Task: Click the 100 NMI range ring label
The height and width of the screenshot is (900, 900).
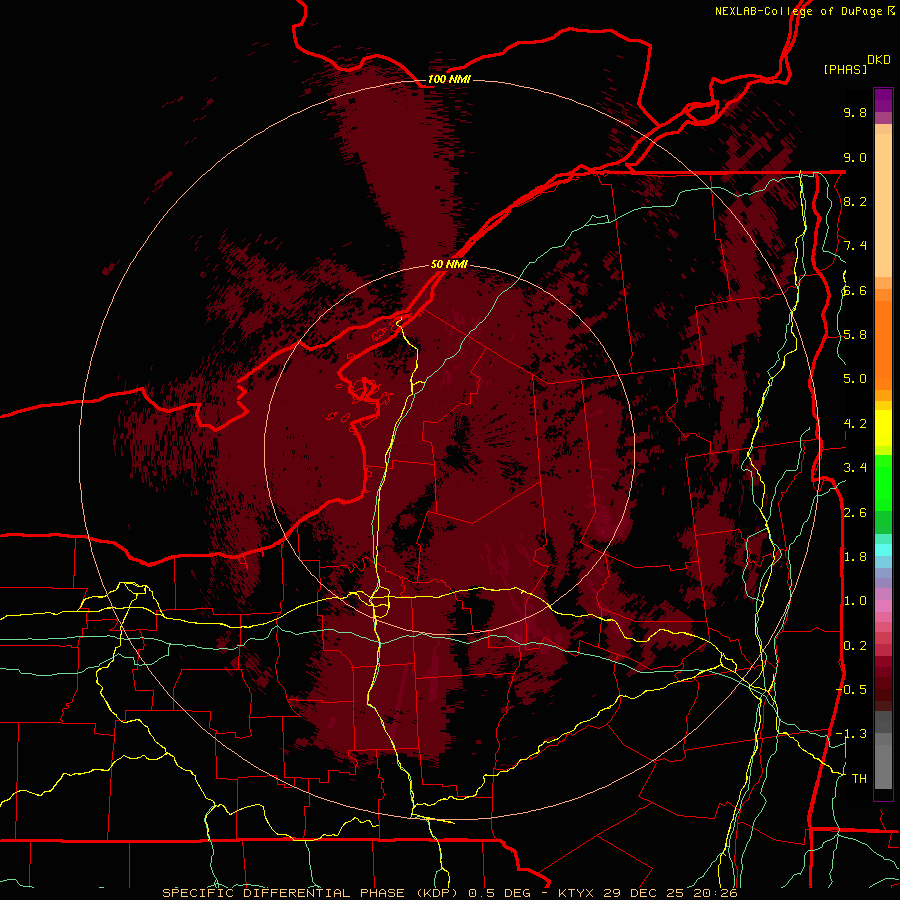Action: [x=449, y=79]
